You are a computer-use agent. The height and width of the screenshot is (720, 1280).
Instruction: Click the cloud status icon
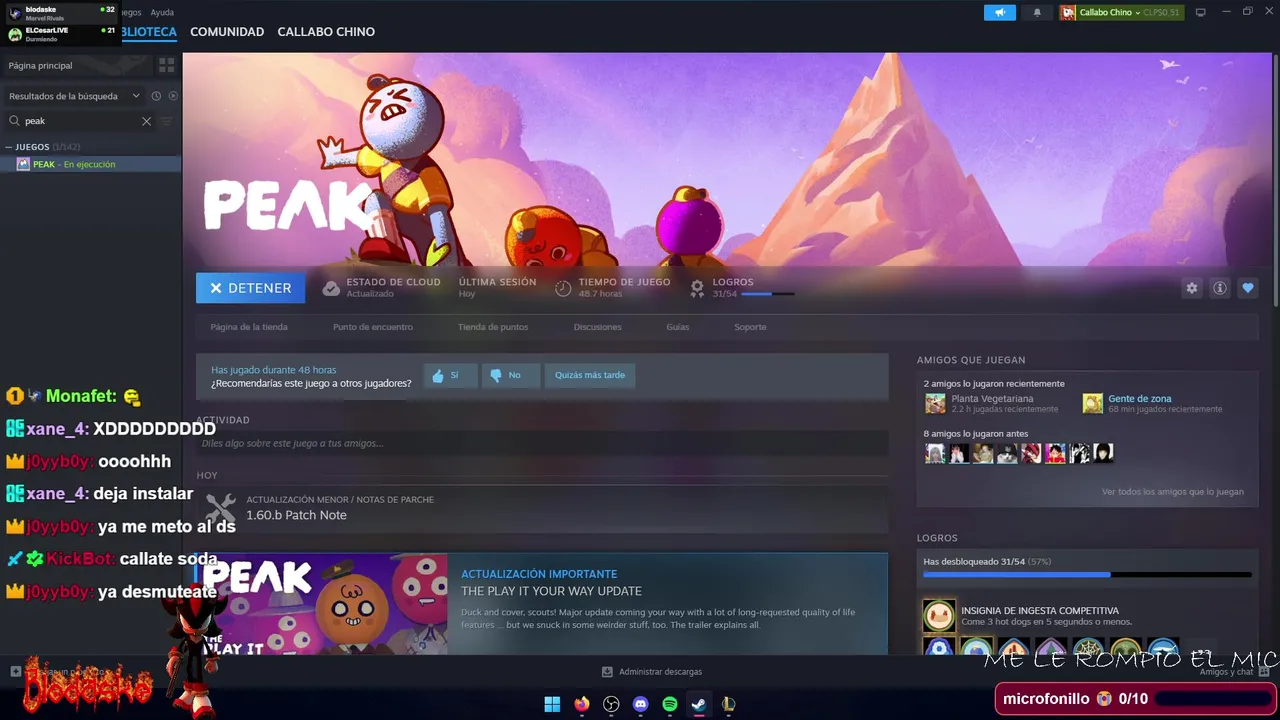(331, 288)
